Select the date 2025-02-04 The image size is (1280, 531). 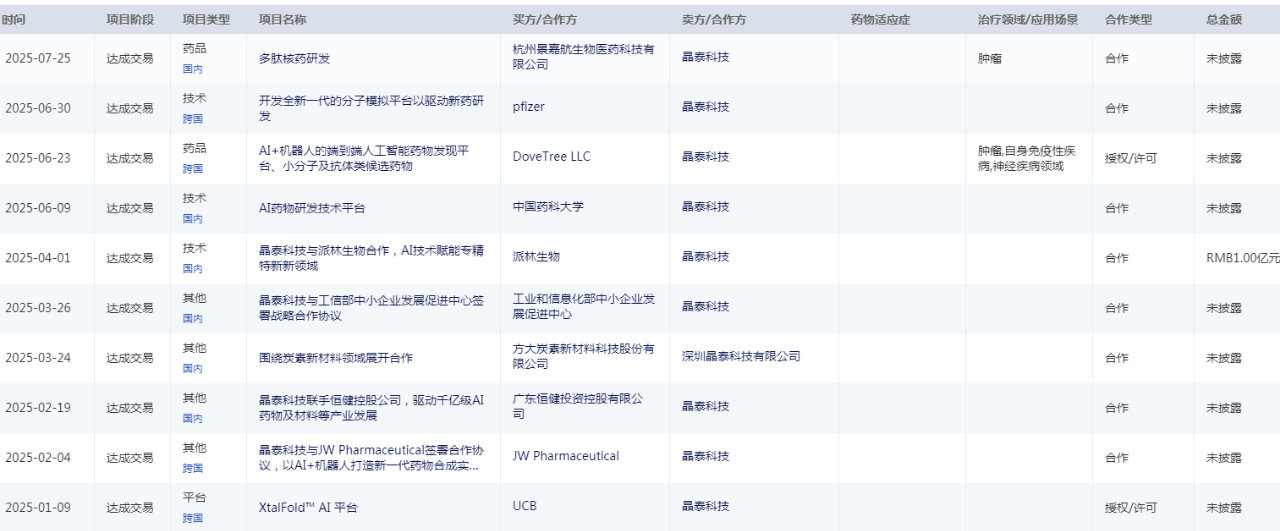pos(38,458)
